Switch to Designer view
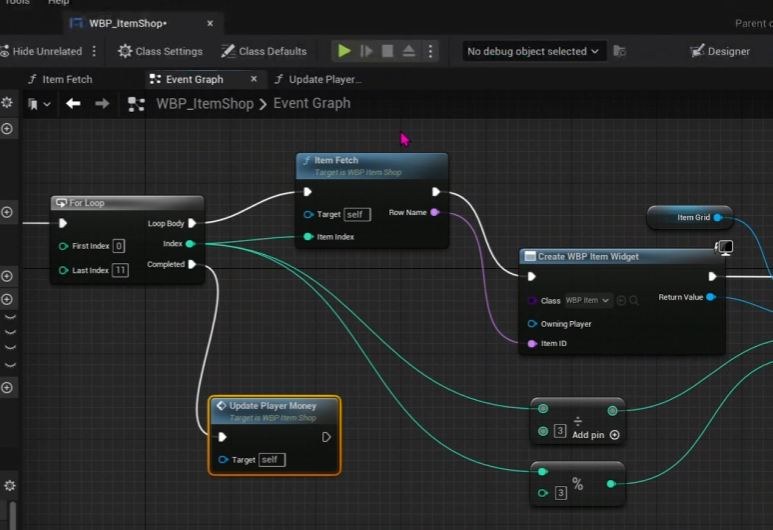This screenshot has height=530, width=773. click(x=720, y=51)
